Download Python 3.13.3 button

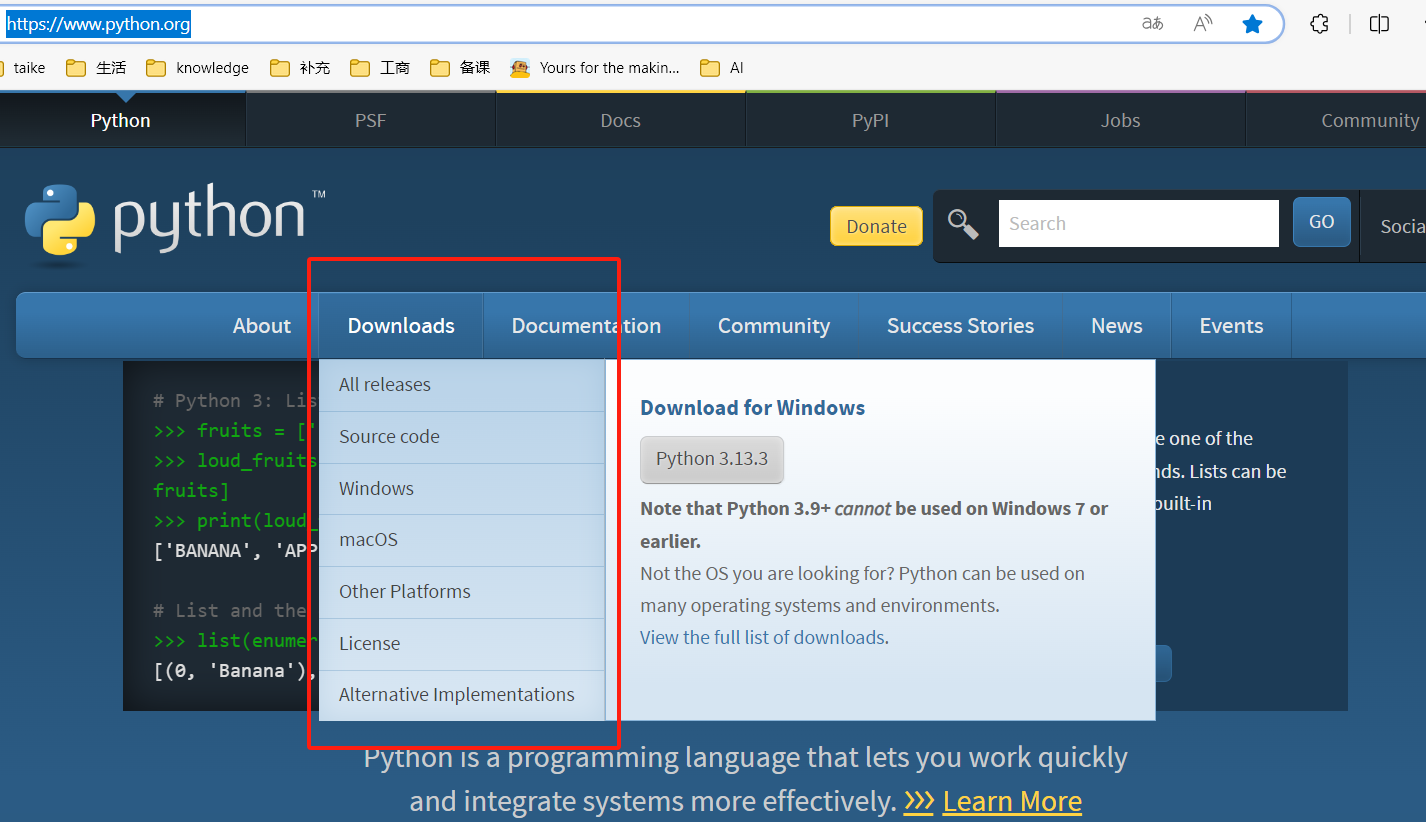(x=712, y=459)
